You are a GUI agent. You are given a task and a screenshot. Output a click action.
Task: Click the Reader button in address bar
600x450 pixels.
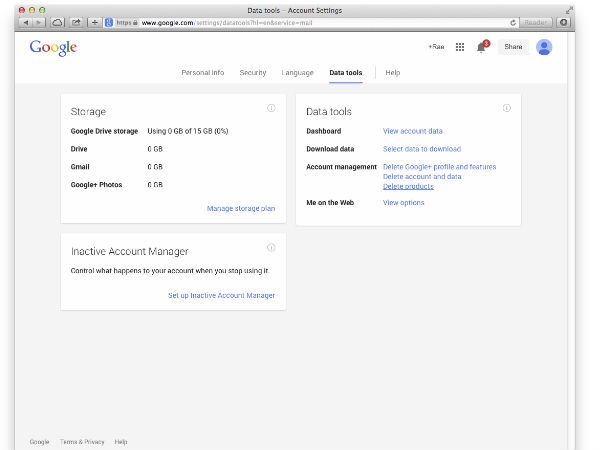[x=535, y=23]
